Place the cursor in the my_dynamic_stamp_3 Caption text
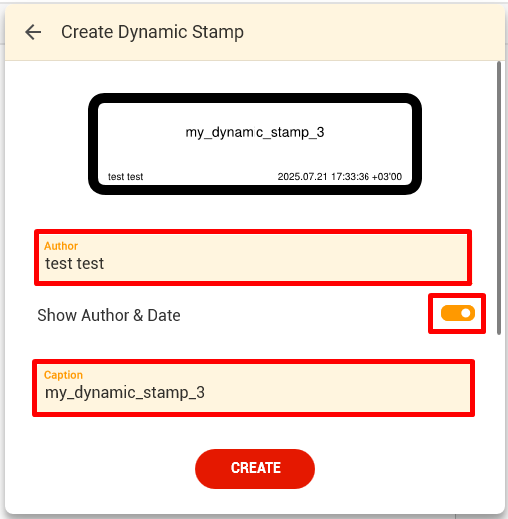 [x=125, y=393]
